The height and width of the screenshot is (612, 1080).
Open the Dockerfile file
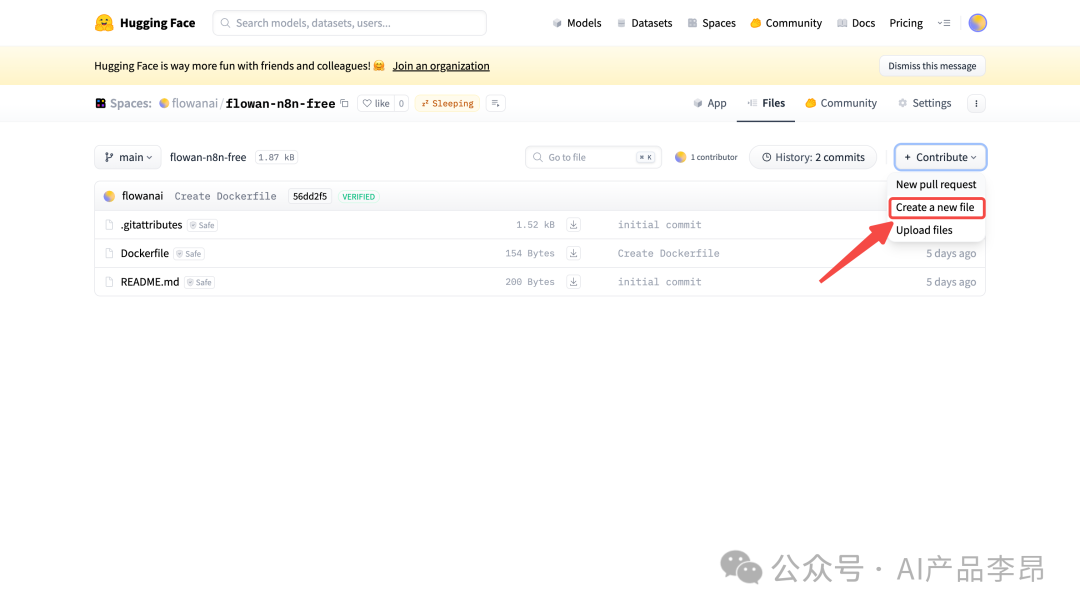tap(145, 253)
